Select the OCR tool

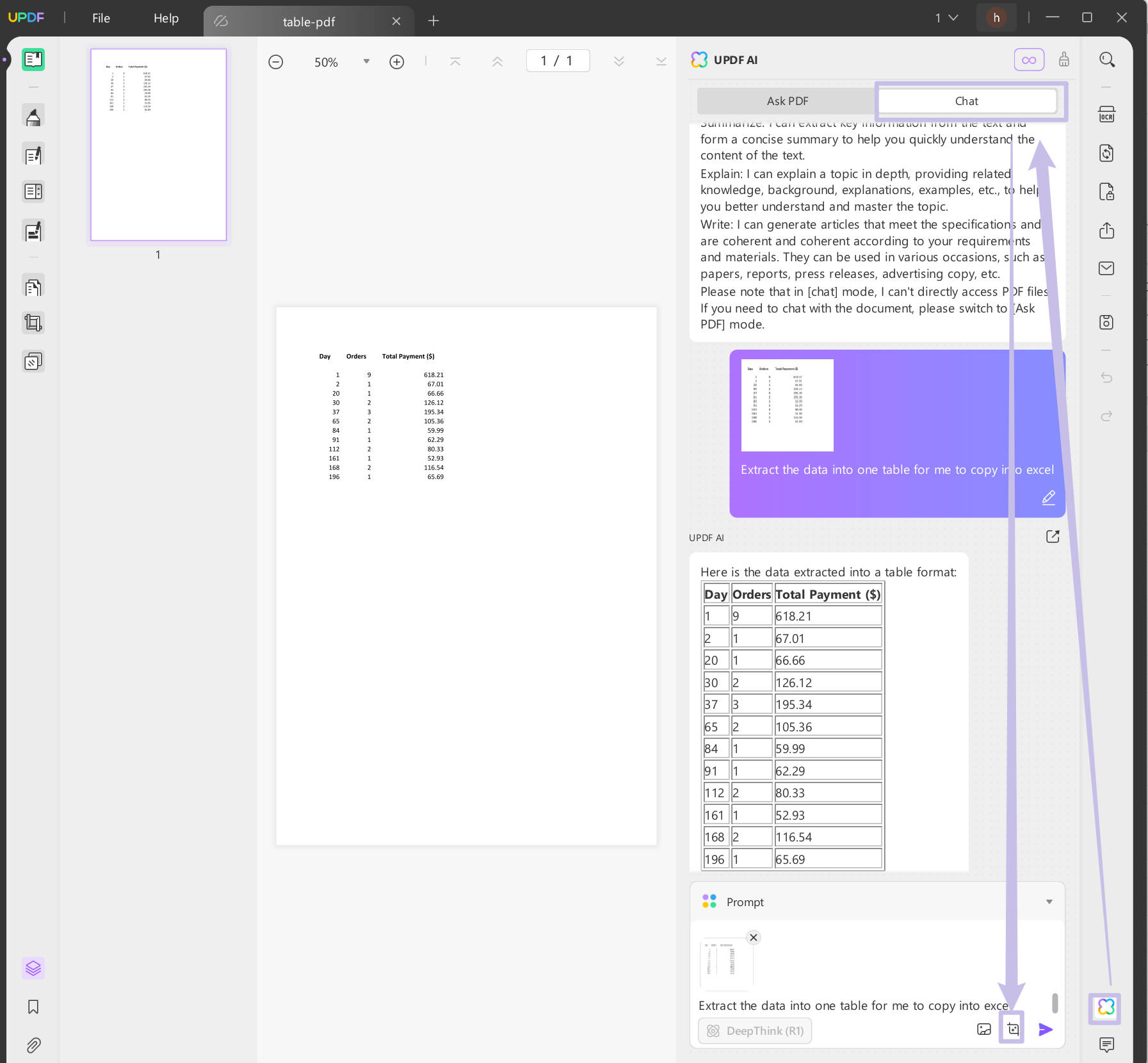point(1107,115)
